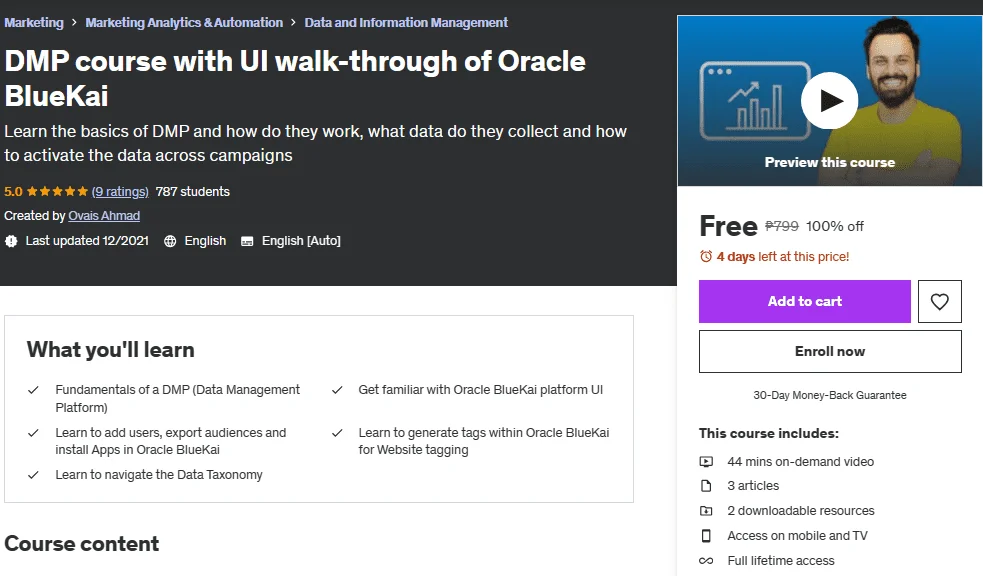The height and width of the screenshot is (576, 983).
Task: Click the Last updated 12/2021 text
Action: coord(87,241)
